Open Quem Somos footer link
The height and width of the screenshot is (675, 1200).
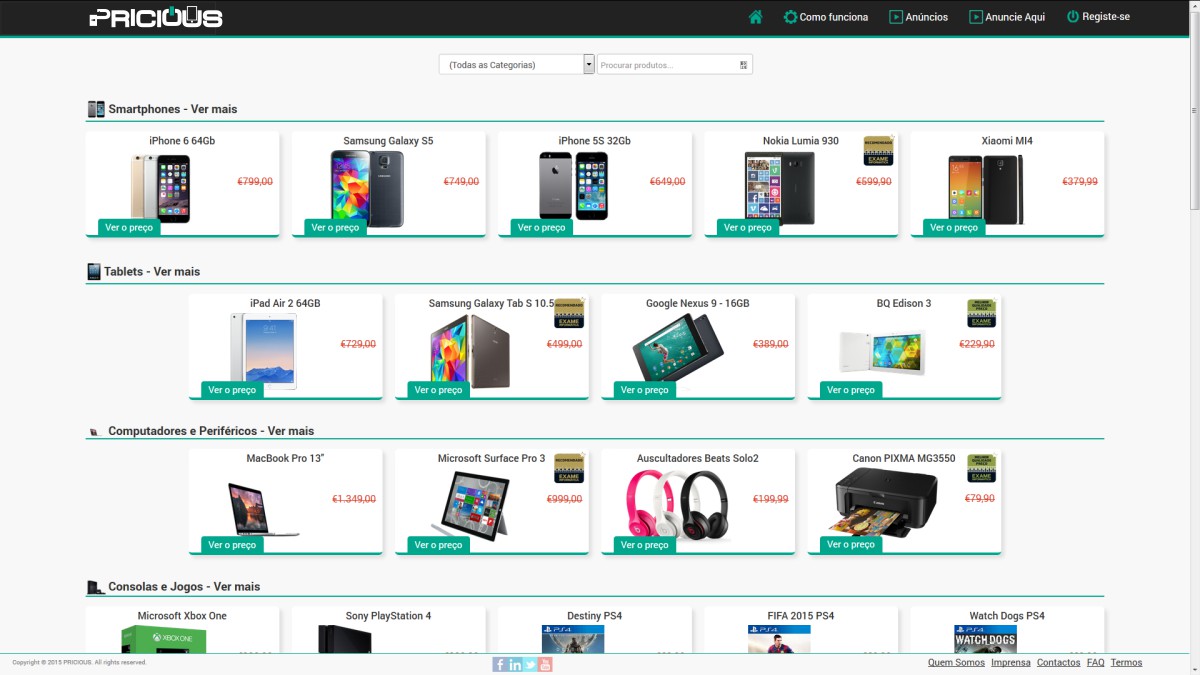pos(956,662)
